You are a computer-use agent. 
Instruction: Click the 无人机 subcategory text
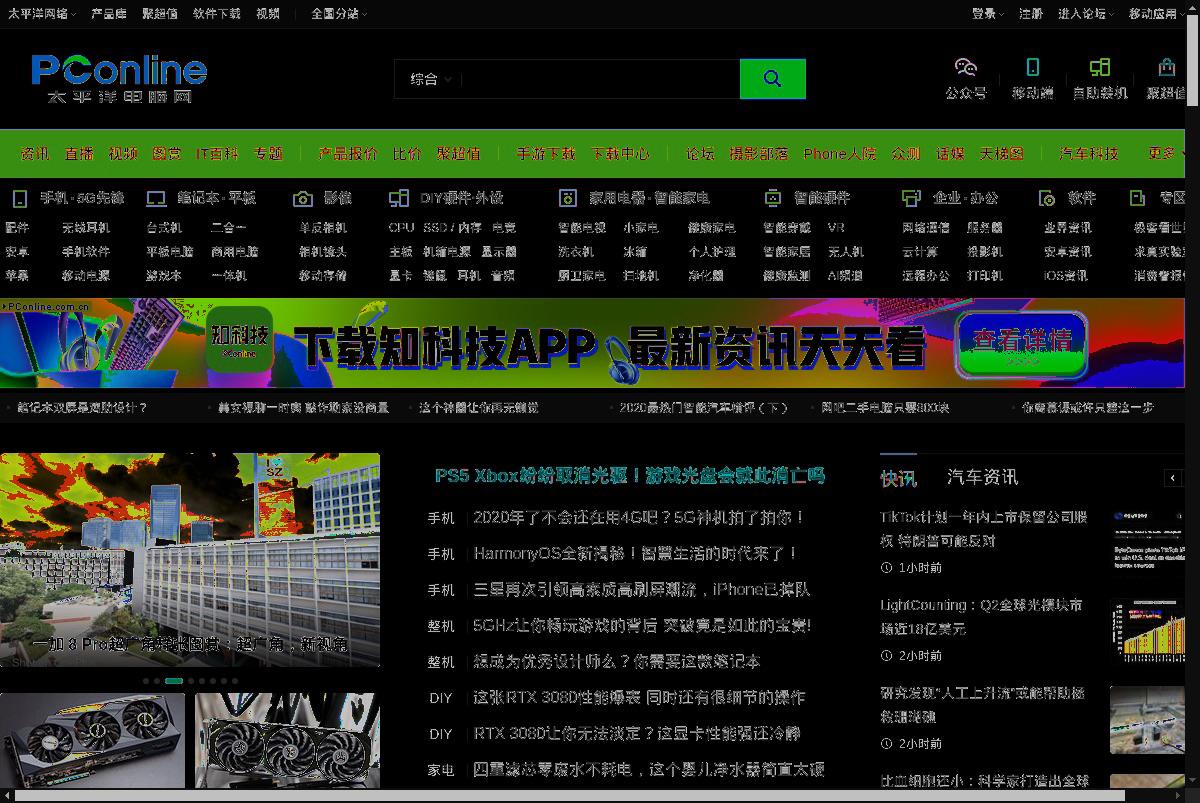click(x=846, y=252)
